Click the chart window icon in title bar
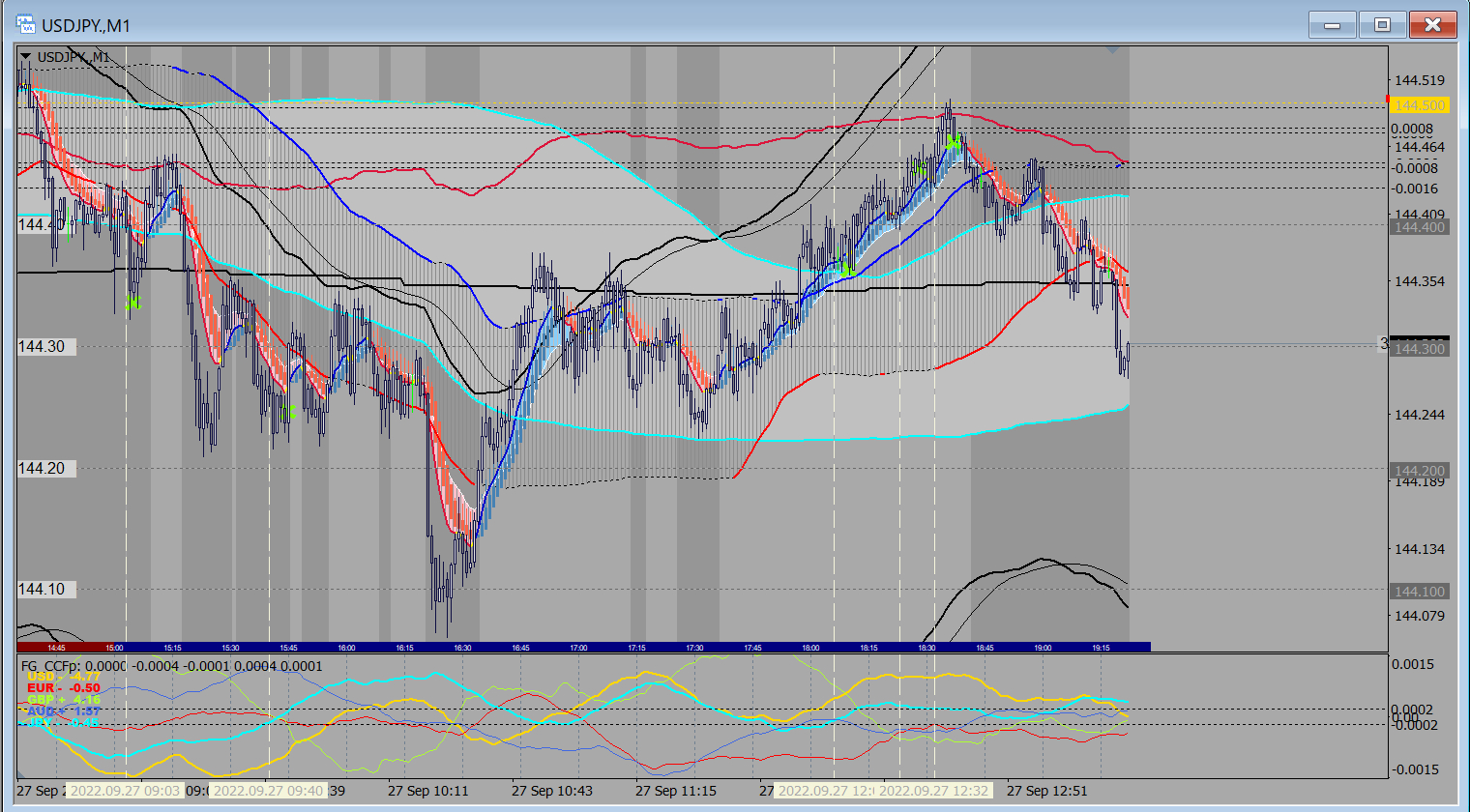 25,24
